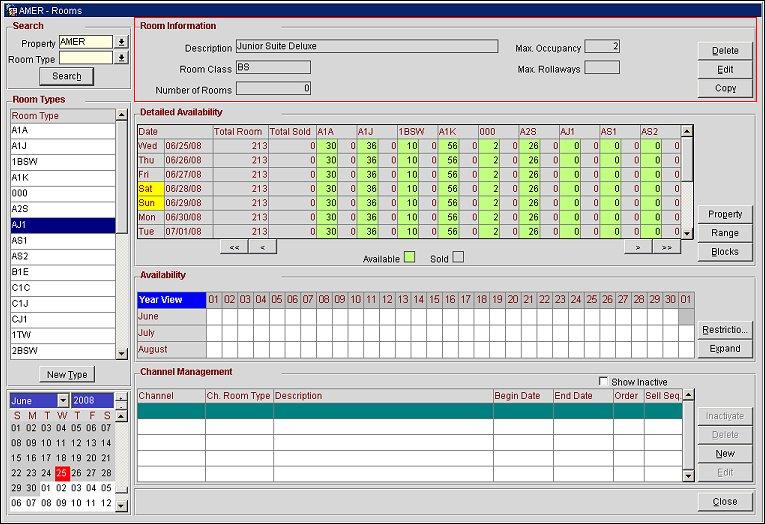Click the green Available legend swatch
This screenshot has width=765, height=524.
(409, 258)
